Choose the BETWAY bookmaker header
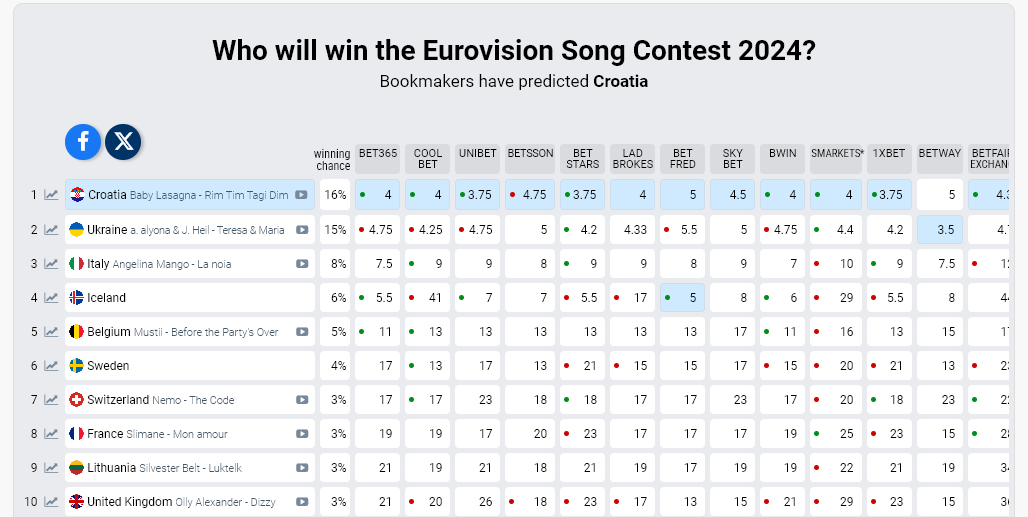The width and height of the screenshot is (1028, 517). (939, 154)
